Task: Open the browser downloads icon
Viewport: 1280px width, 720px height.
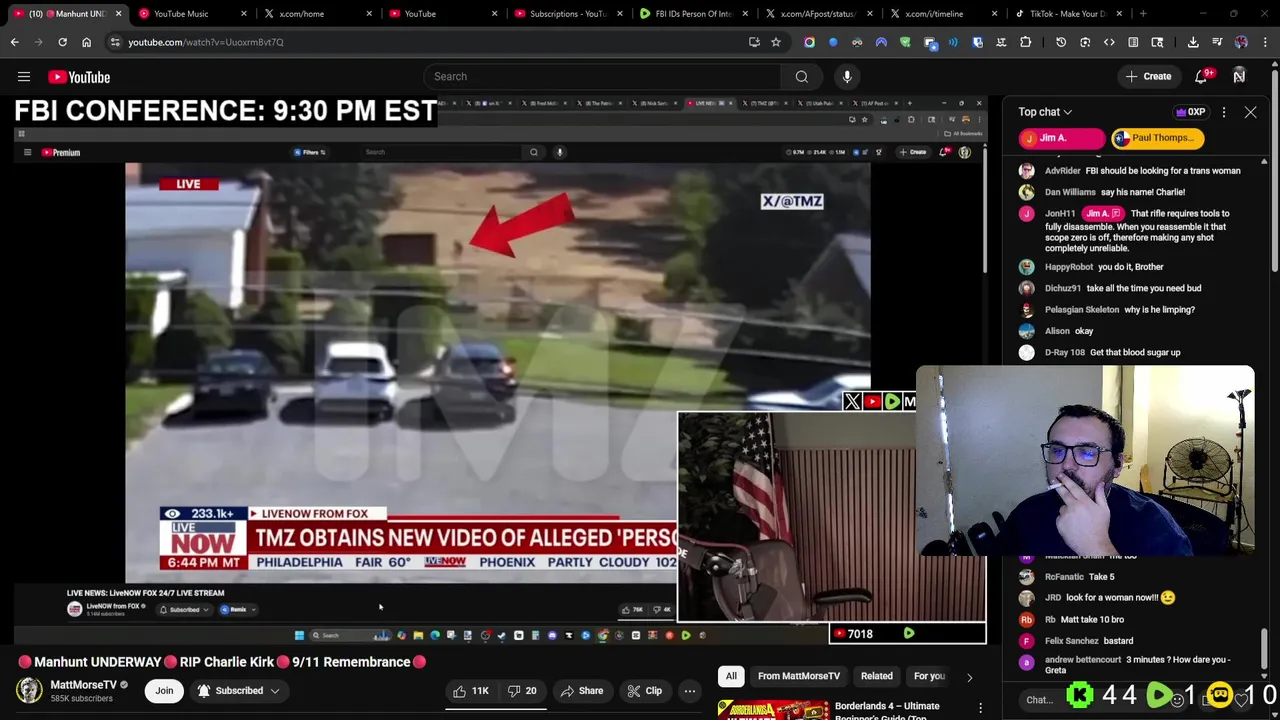Action: (1193, 42)
